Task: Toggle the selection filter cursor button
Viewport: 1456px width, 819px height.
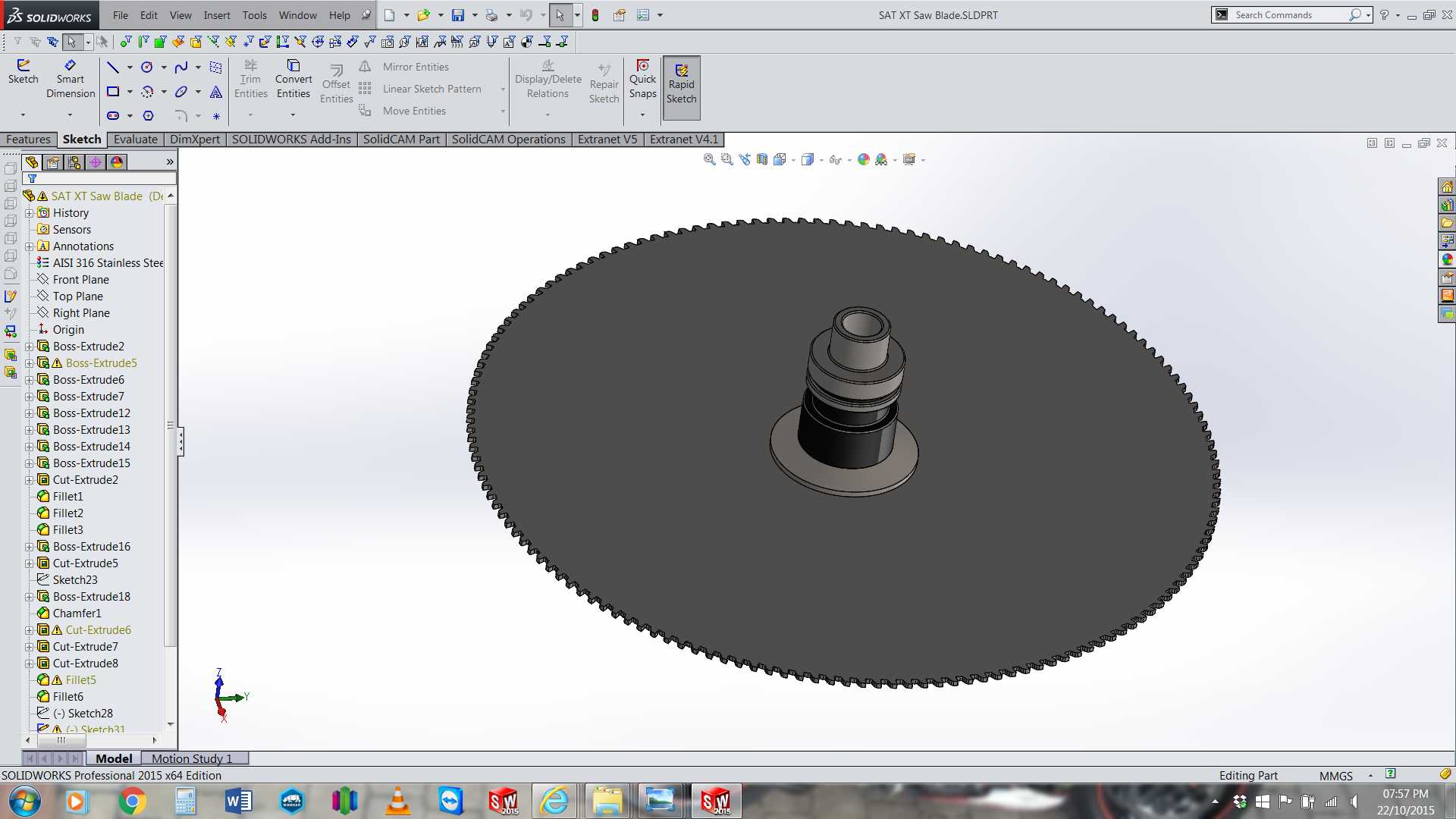Action: (71, 42)
